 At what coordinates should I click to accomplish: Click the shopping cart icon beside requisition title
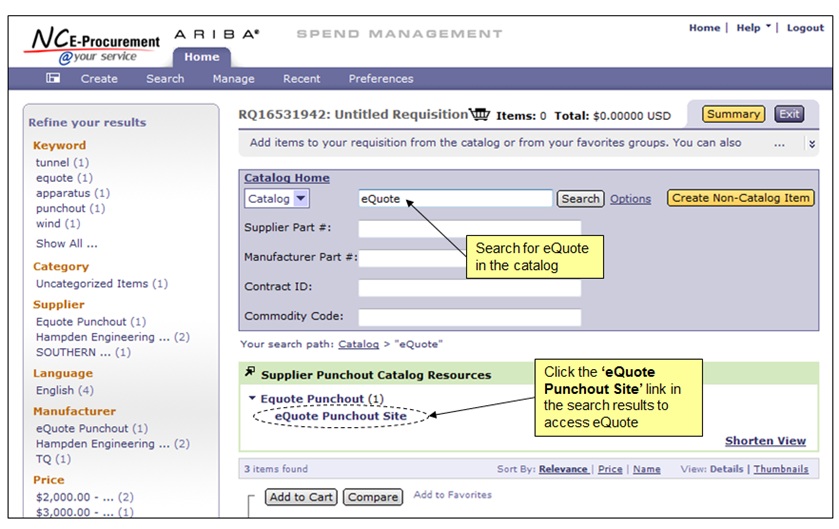pyautogui.click(x=480, y=114)
